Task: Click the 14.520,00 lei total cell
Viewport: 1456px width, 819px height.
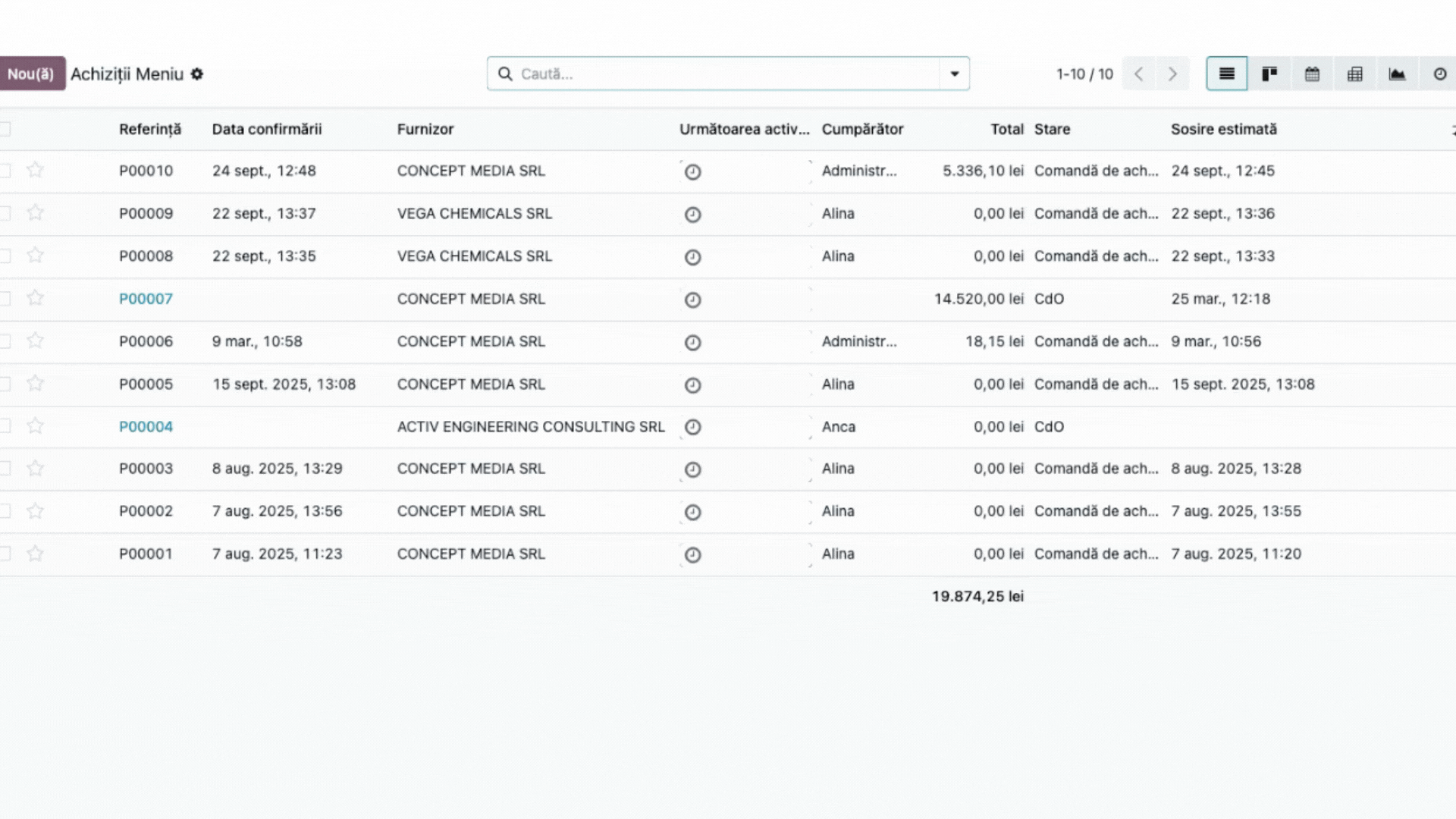Action: (979, 299)
